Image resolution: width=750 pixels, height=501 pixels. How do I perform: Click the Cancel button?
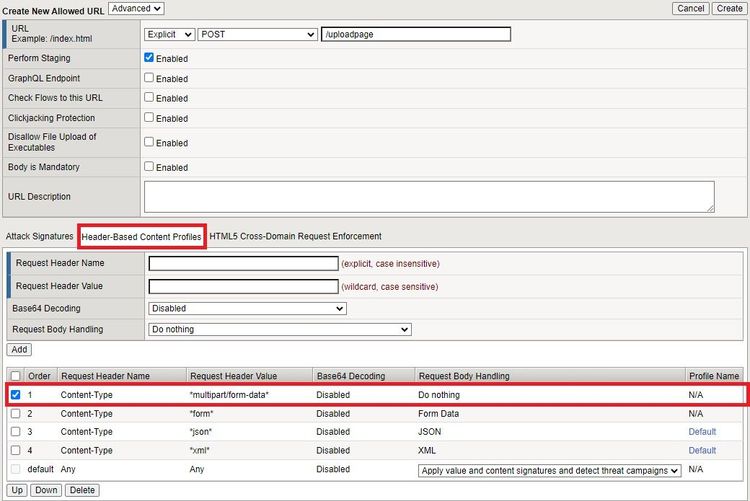click(691, 8)
